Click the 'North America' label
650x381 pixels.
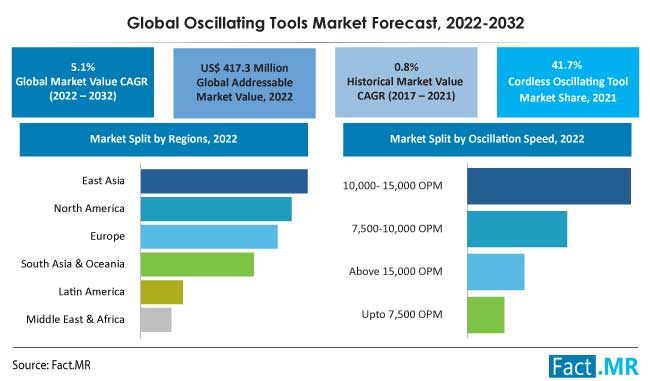89,209
